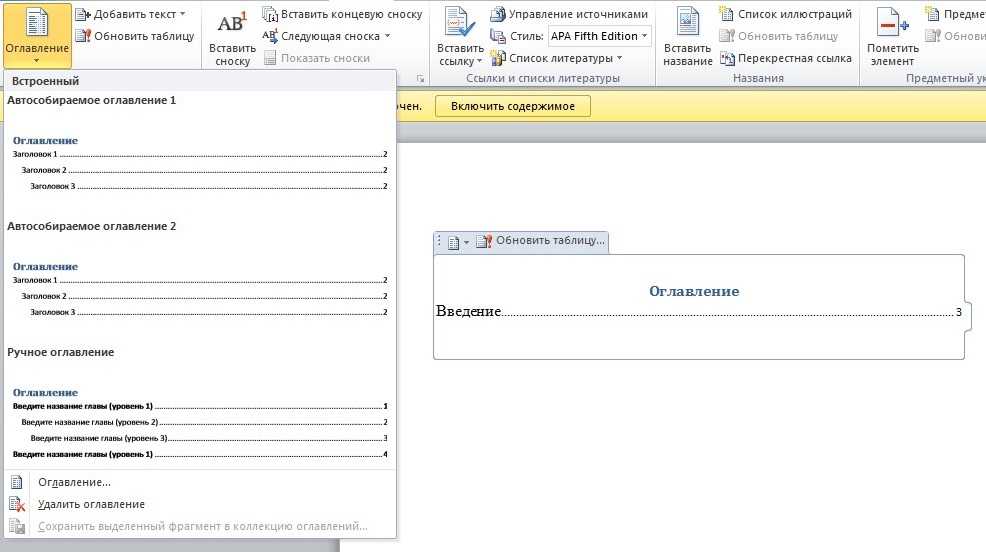
Task: Choose Удалить оглавление menu item
Action: 200,504
